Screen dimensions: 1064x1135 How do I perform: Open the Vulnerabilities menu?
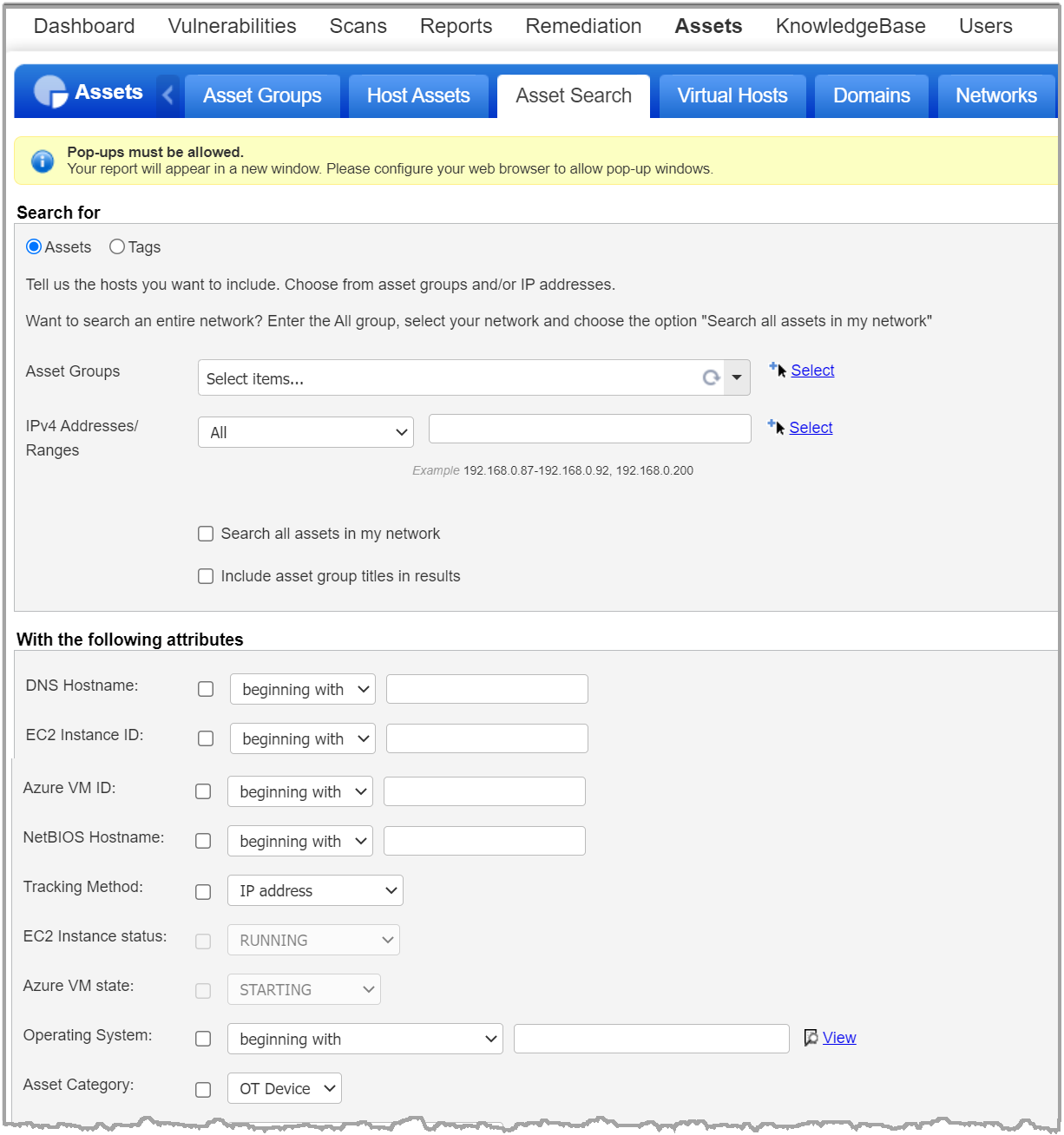tap(231, 26)
